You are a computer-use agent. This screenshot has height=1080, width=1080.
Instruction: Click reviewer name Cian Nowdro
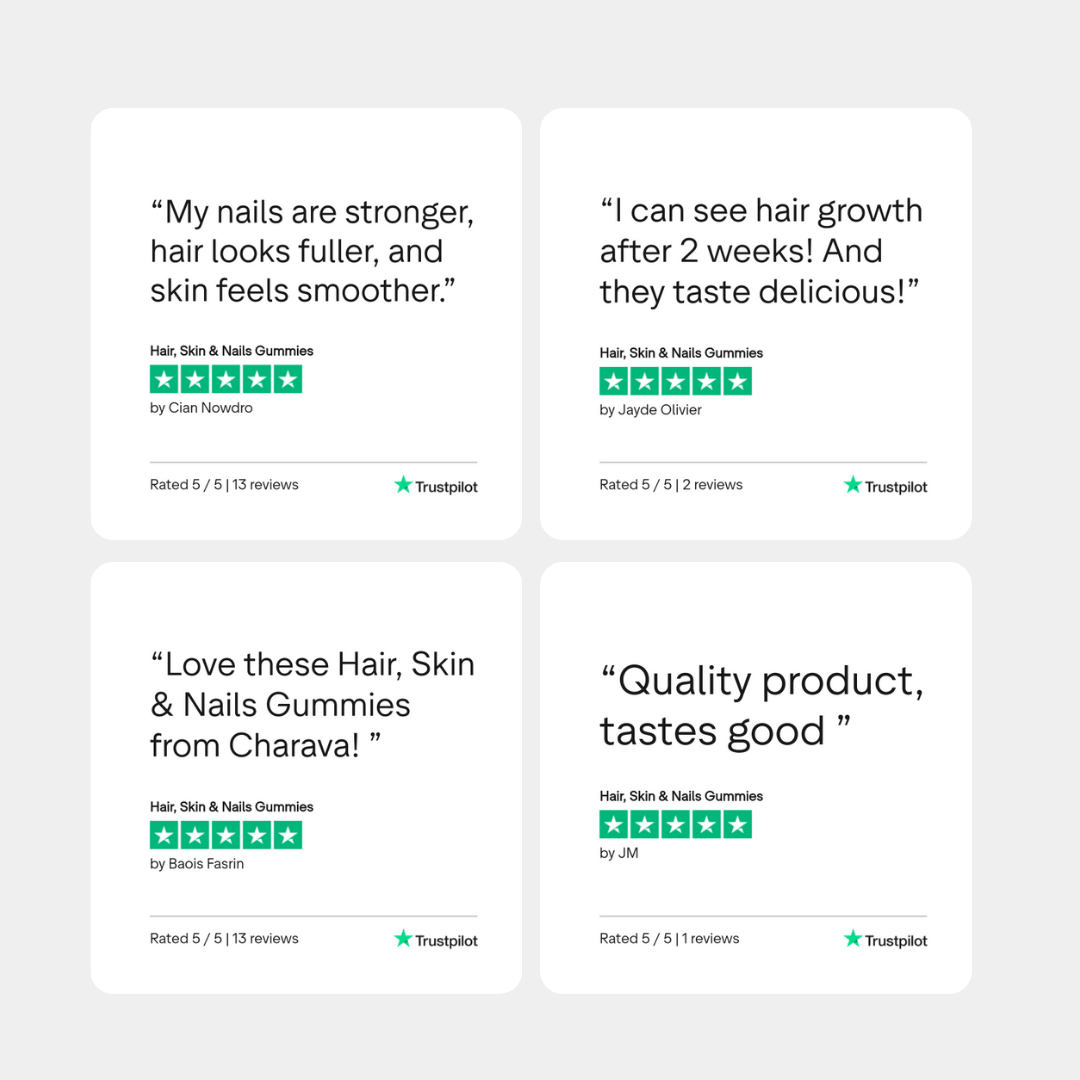coord(201,408)
